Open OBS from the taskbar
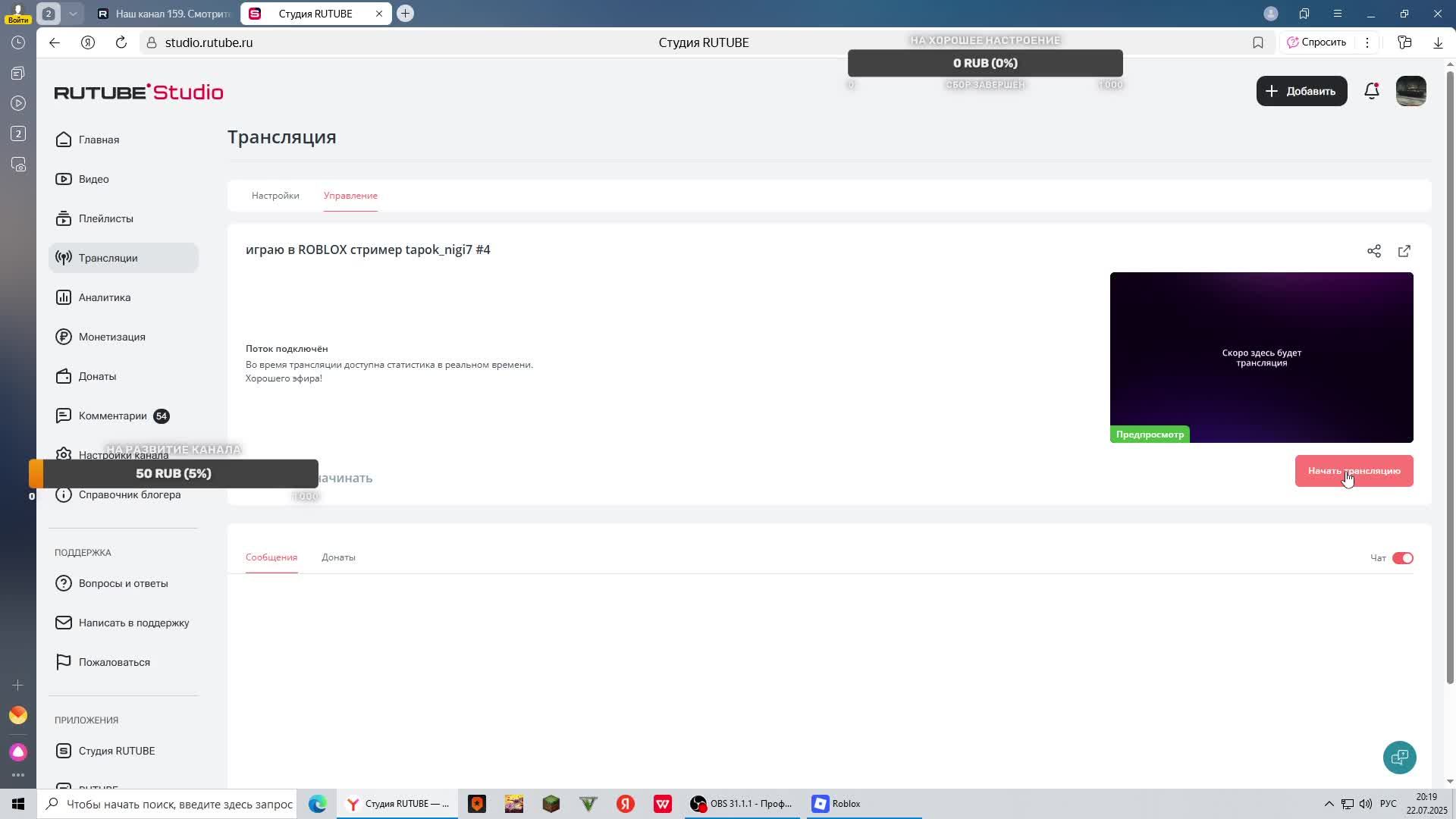The width and height of the screenshot is (1456, 819). tap(742, 804)
